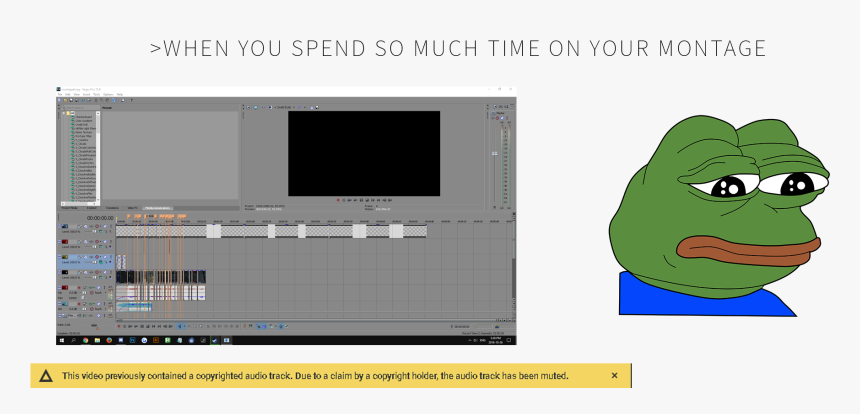Dismiss the yellow copyright notice banner

(x=614, y=376)
